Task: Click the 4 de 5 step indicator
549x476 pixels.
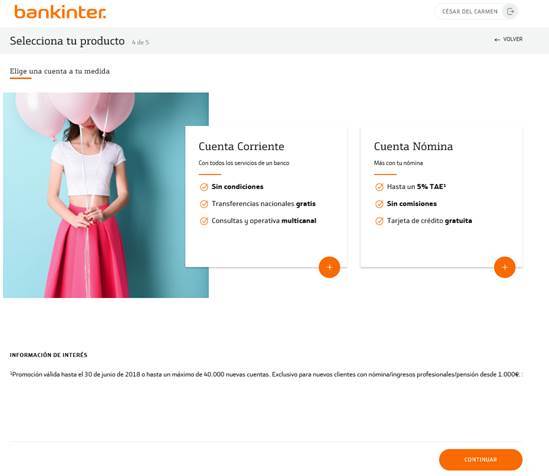Action: pyautogui.click(x=140, y=42)
